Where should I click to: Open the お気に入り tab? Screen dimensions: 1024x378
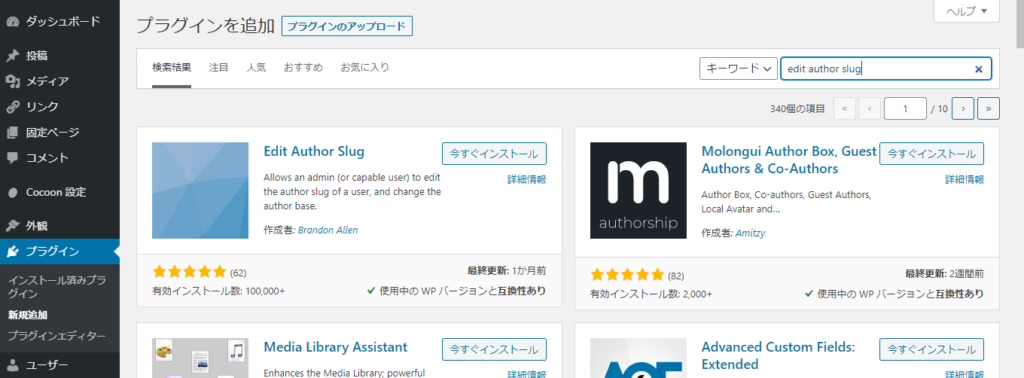(365, 67)
